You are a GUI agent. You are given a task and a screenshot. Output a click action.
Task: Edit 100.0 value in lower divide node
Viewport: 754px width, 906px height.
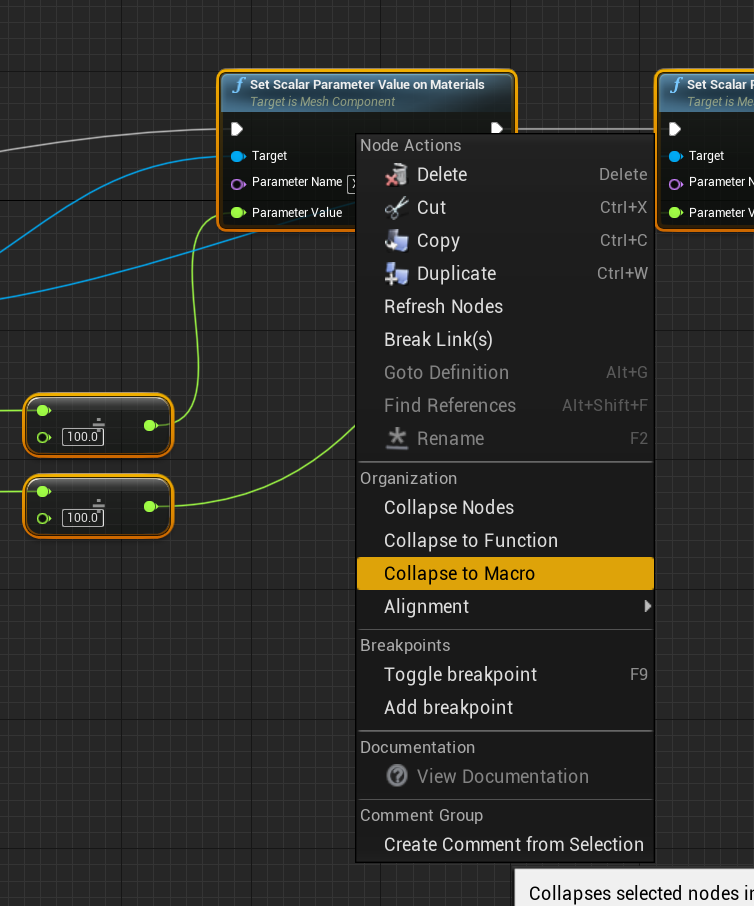pos(83,518)
